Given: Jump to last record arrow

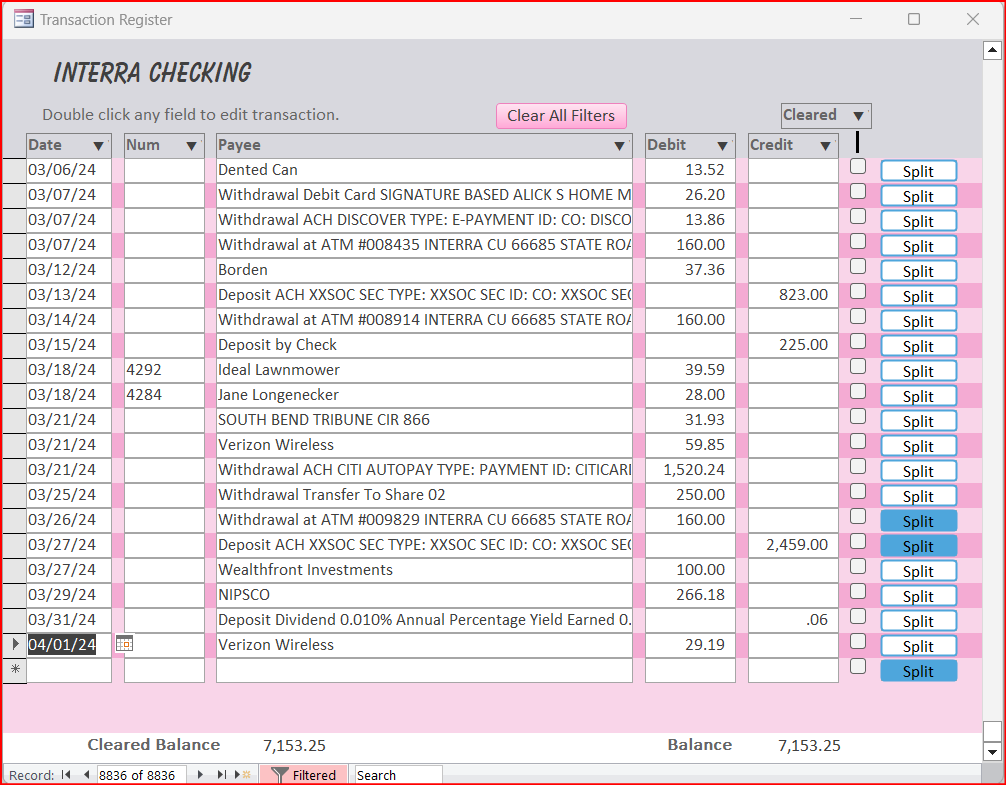Looking at the screenshot, I should click(x=221, y=775).
